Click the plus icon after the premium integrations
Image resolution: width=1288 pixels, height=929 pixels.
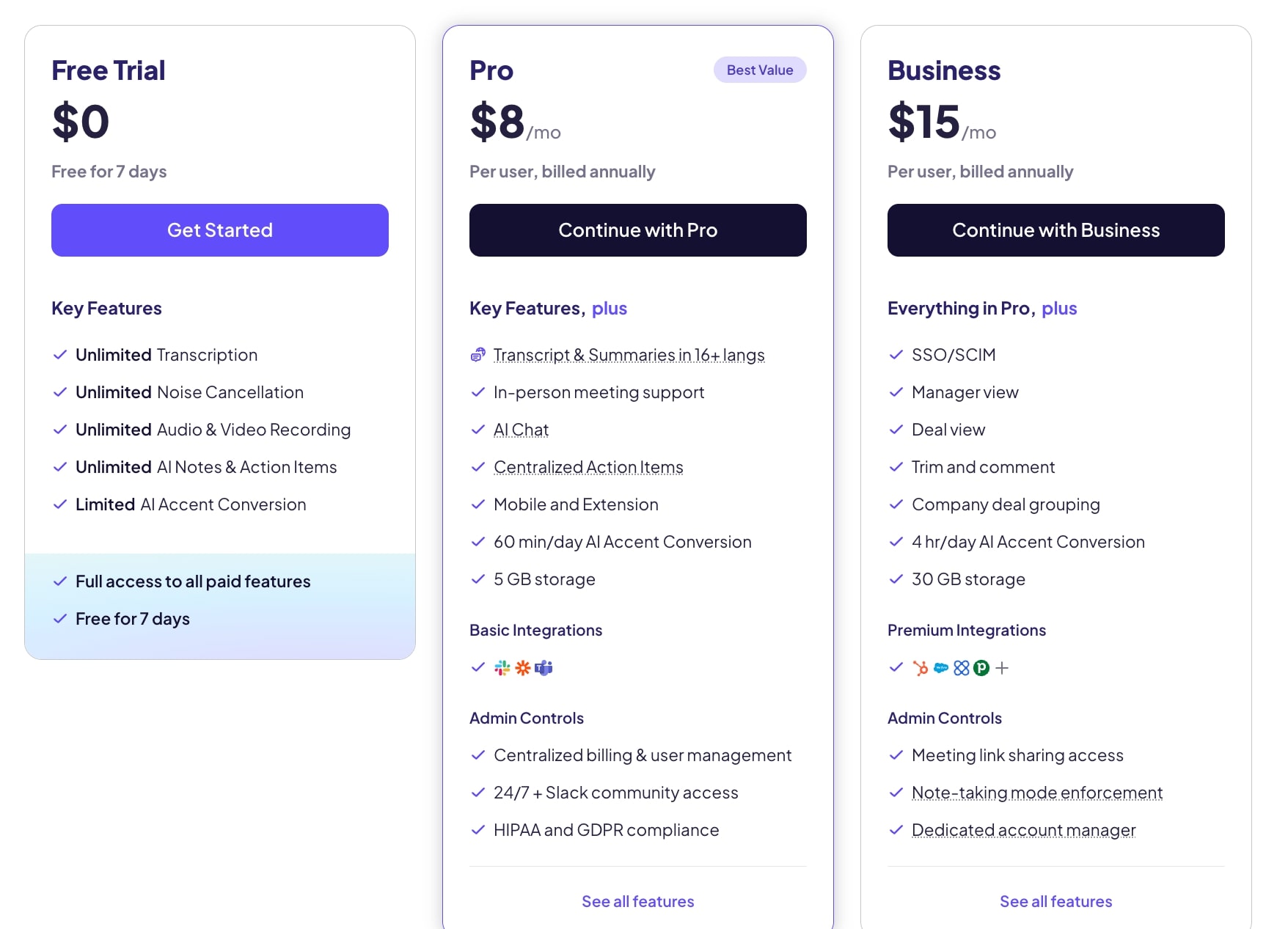coord(1002,668)
